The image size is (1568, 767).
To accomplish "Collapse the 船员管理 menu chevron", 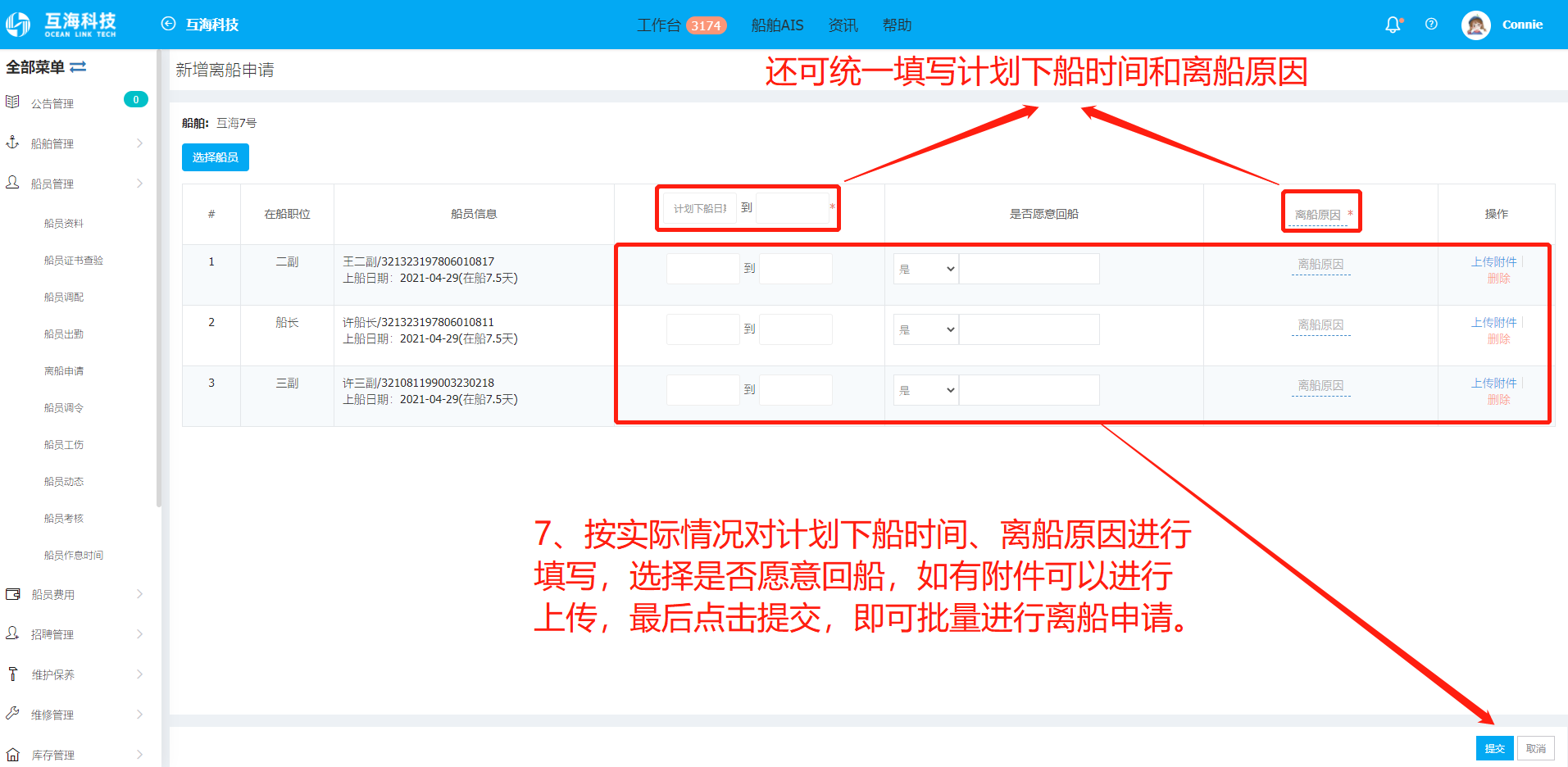I will [139, 184].
